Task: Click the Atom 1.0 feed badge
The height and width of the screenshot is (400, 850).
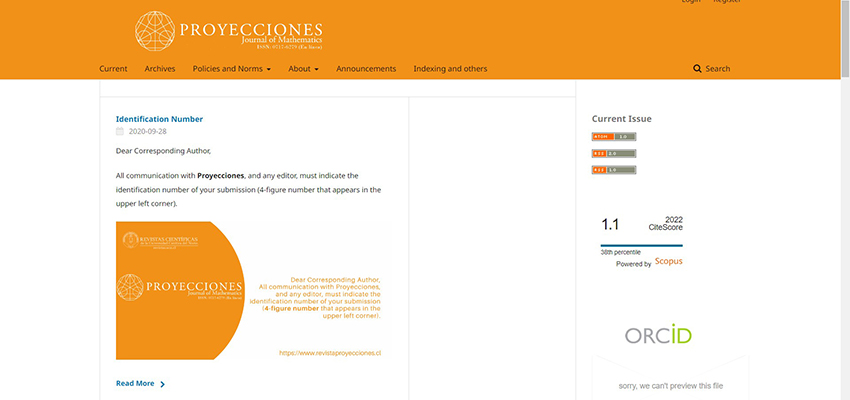Action: pyautogui.click(x=614, y=137)
